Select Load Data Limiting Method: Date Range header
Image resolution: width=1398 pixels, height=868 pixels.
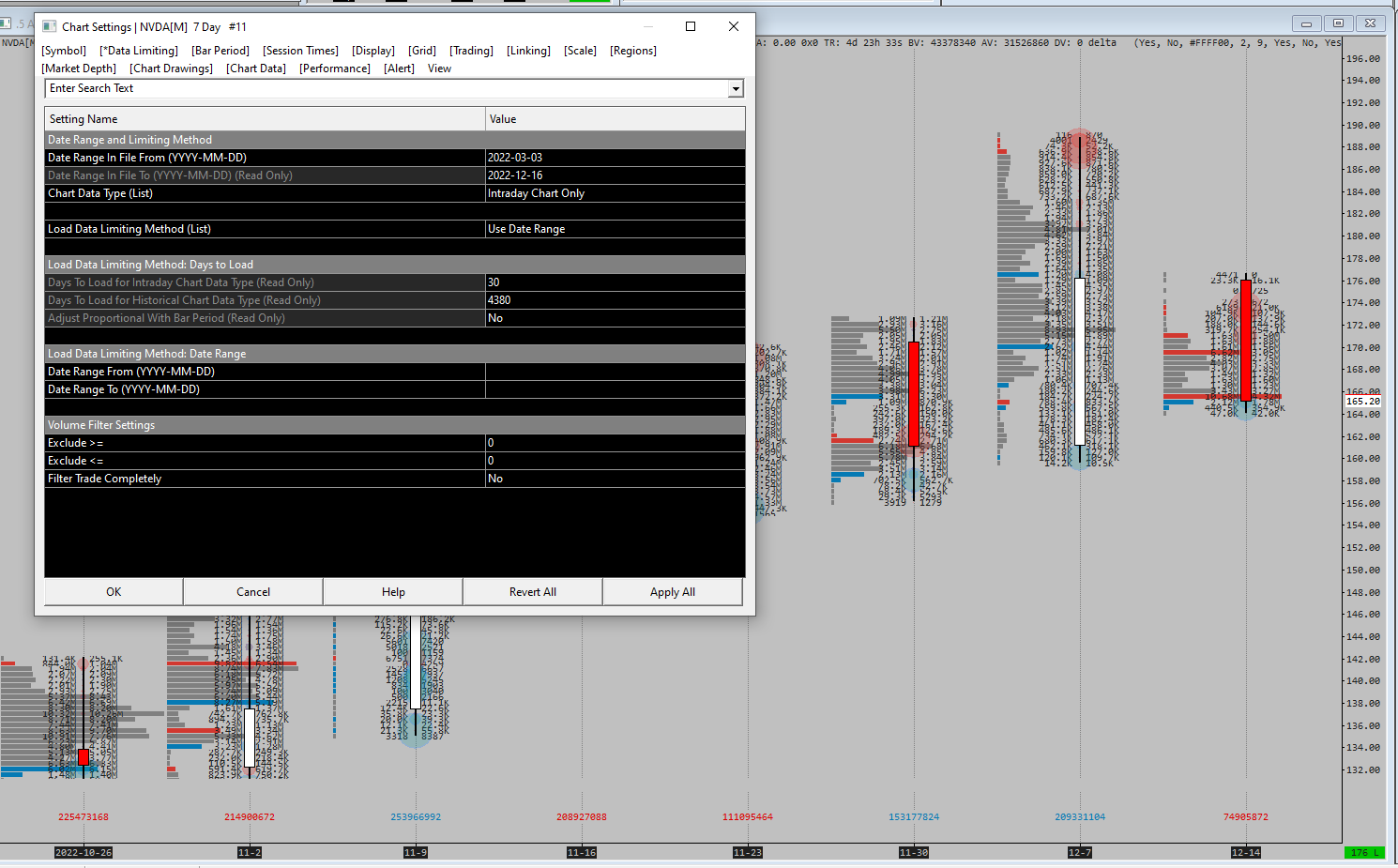click(x=395, y=354)
